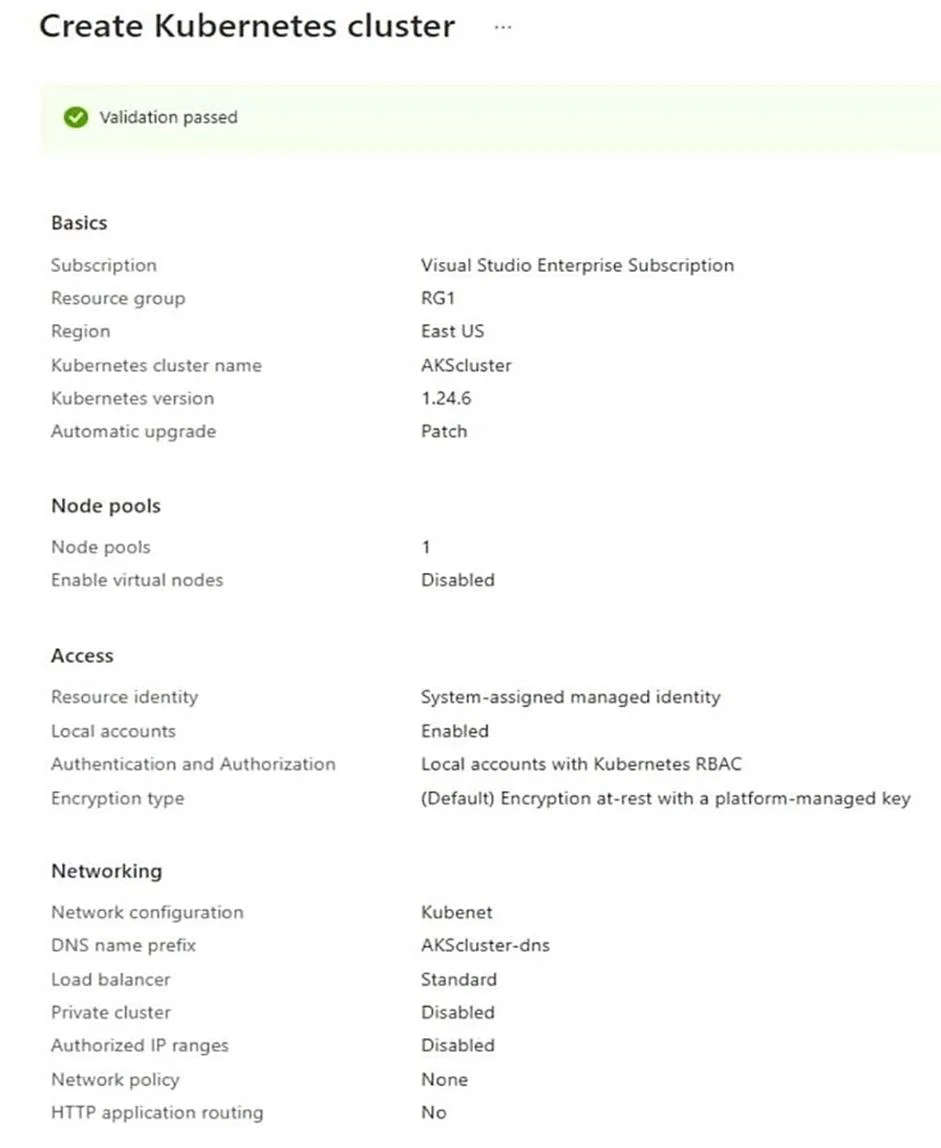
Task: Click the Kubernetes version 1.24.6 value
Action: tap(446, 398)
